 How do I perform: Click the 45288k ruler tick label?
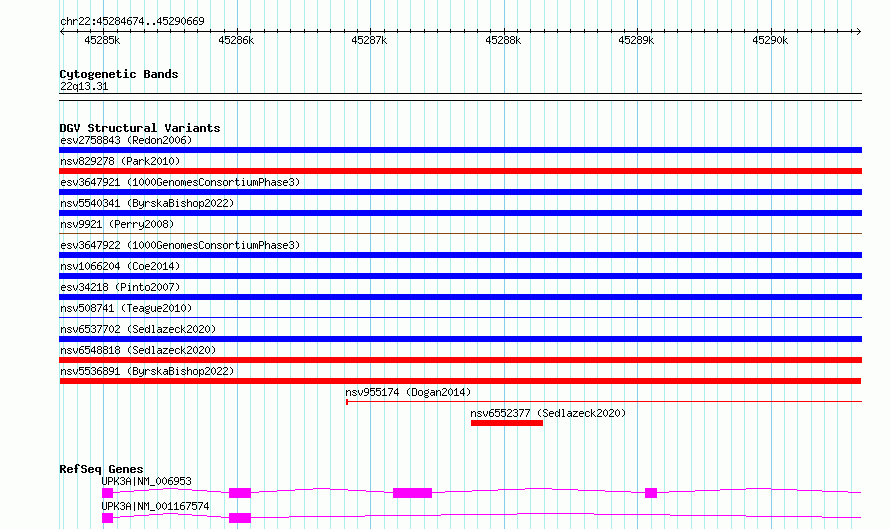point(503,40)
